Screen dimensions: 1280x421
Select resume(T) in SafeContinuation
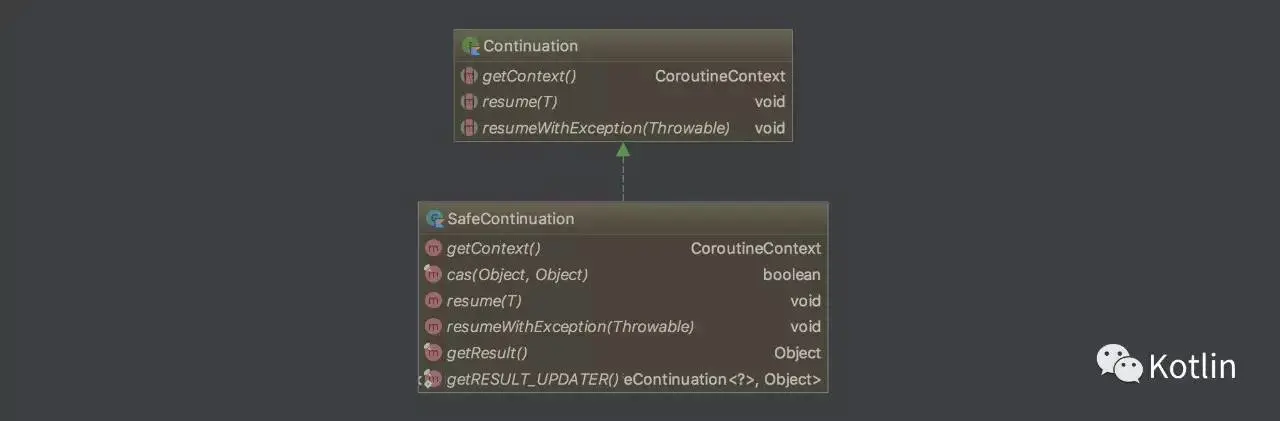pos(484,300)
